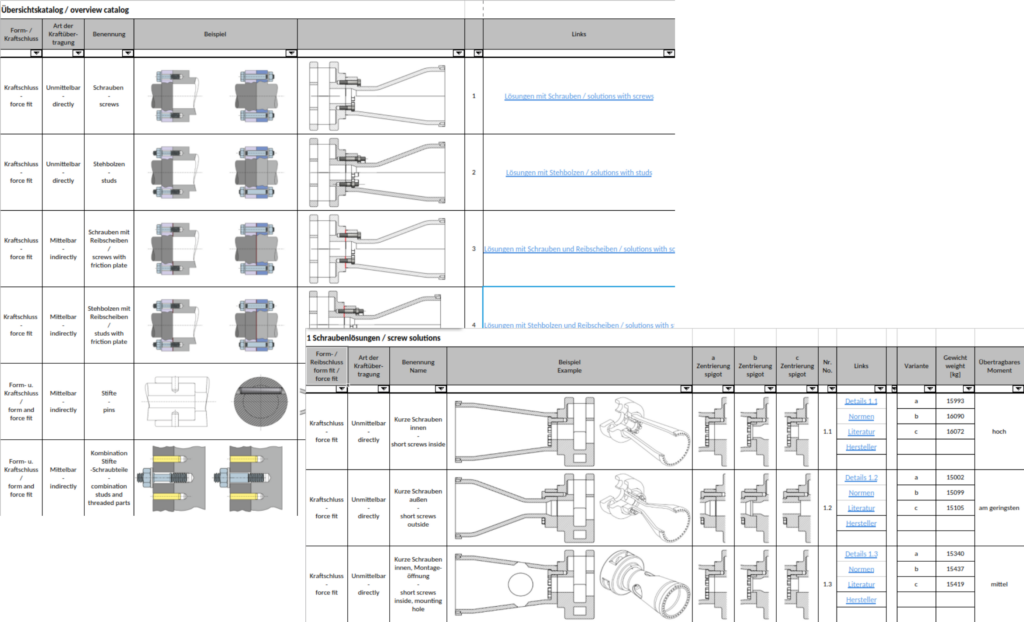Click Literatur link in row 1.1
The width and height of the screenshot is (1024, 622).
(x=861, y=432)
